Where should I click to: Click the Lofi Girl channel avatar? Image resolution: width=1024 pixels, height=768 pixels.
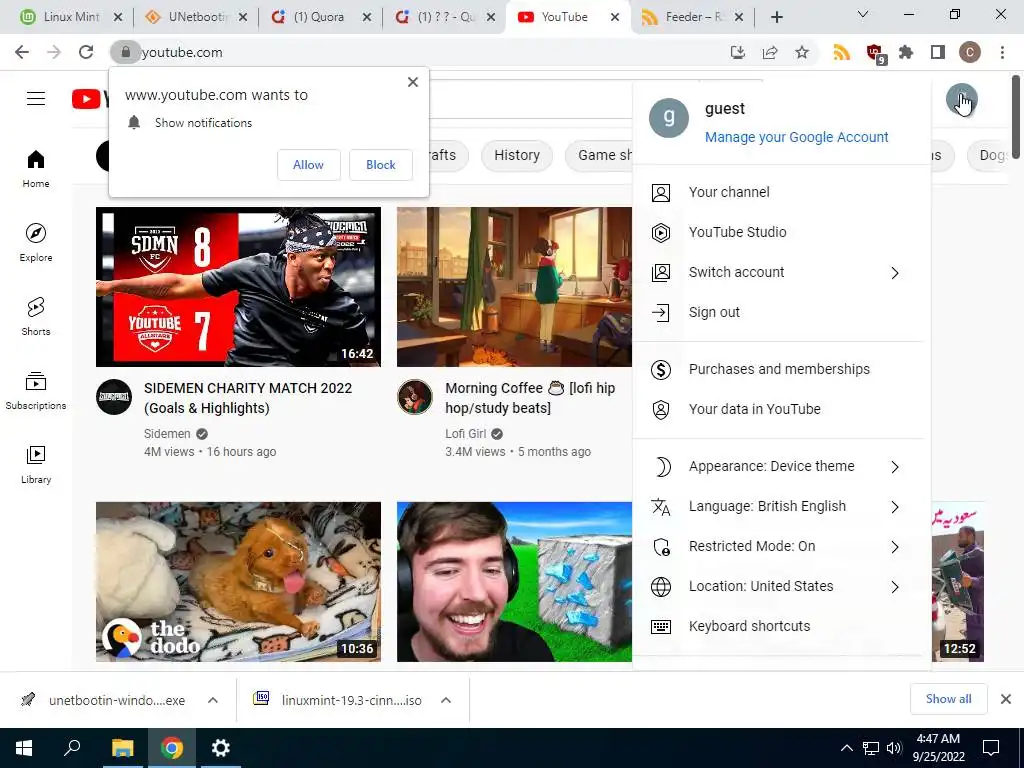click(415, 396)
